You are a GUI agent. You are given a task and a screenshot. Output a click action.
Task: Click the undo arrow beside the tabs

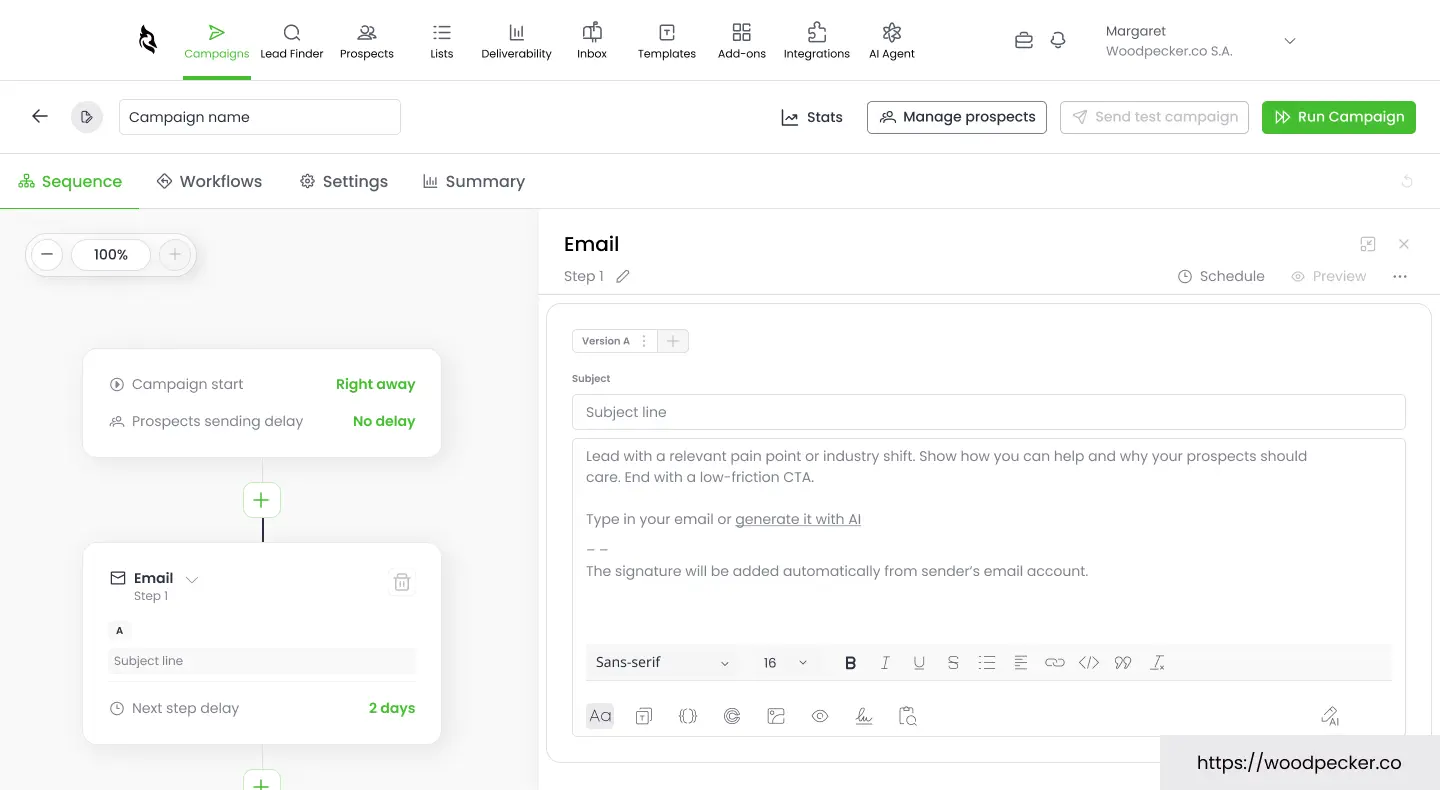tap(1407, 181)
